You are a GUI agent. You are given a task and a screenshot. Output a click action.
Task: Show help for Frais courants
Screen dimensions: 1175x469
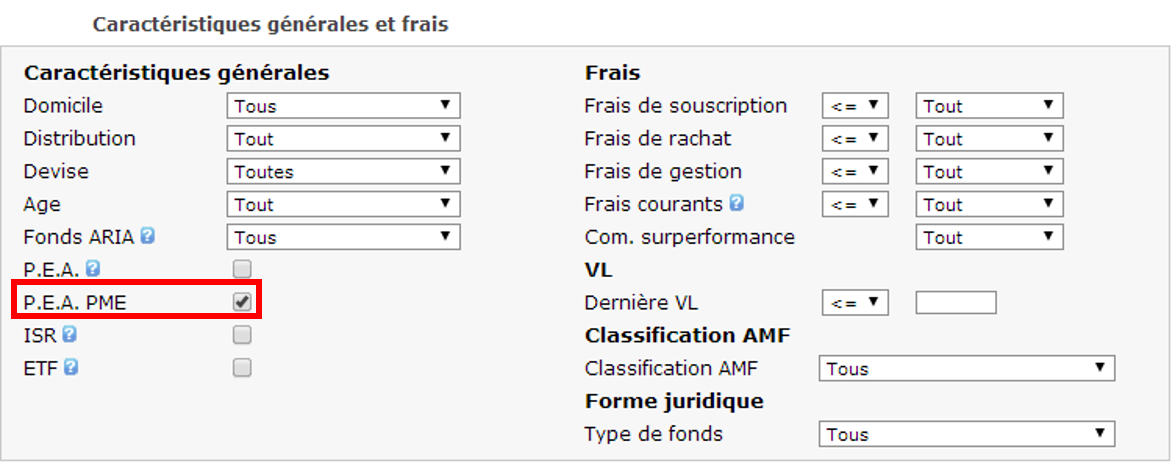737,204
